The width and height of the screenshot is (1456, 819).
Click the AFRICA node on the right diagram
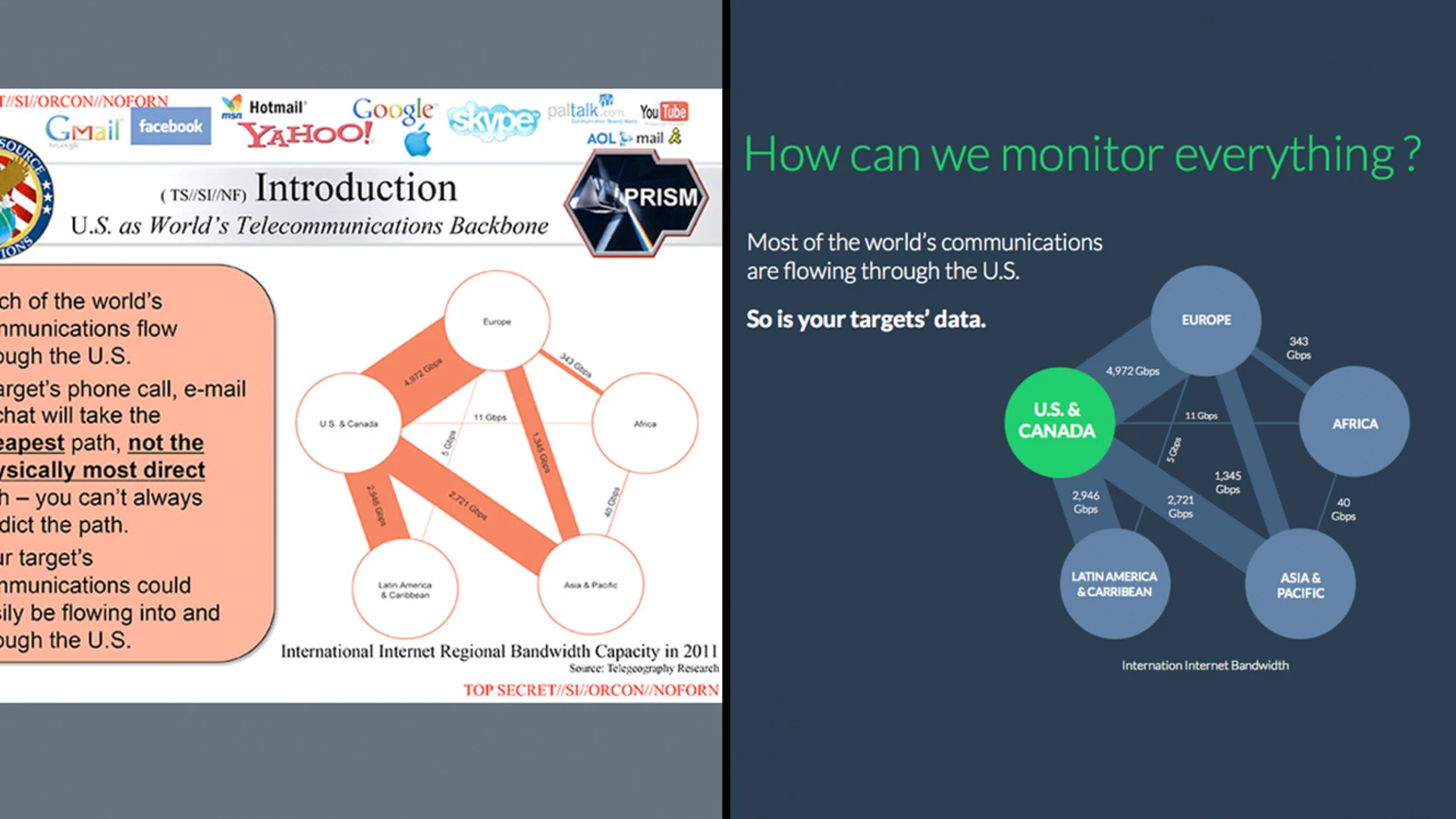point(1354,424)
